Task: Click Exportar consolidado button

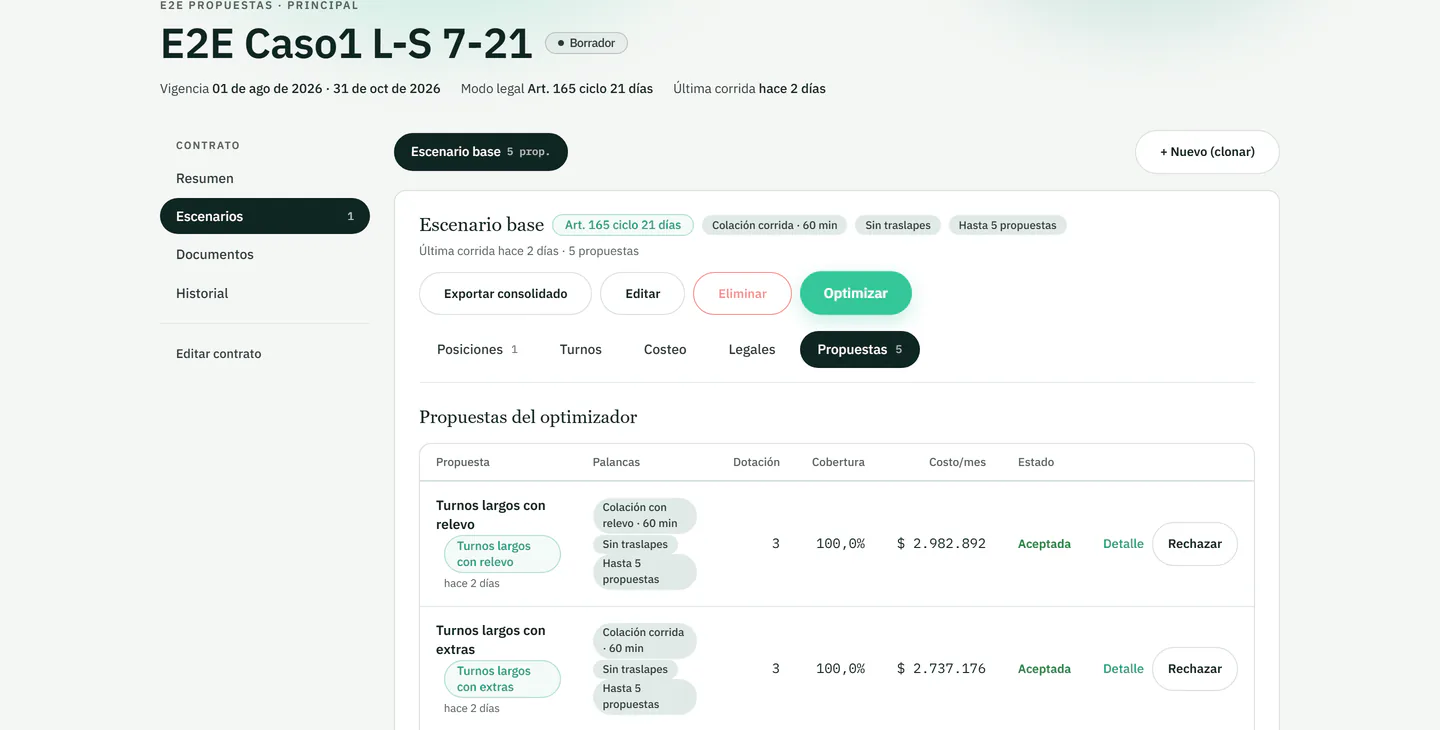Action: 505,294
